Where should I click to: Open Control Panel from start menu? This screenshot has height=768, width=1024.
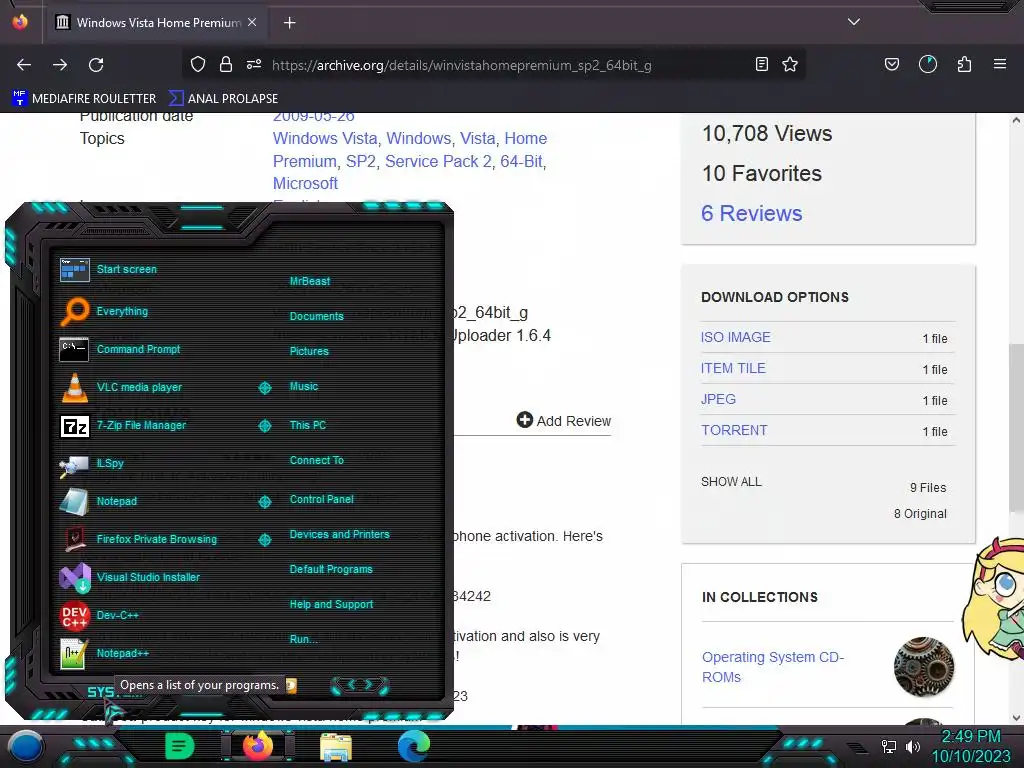click(x=321, y=500)
